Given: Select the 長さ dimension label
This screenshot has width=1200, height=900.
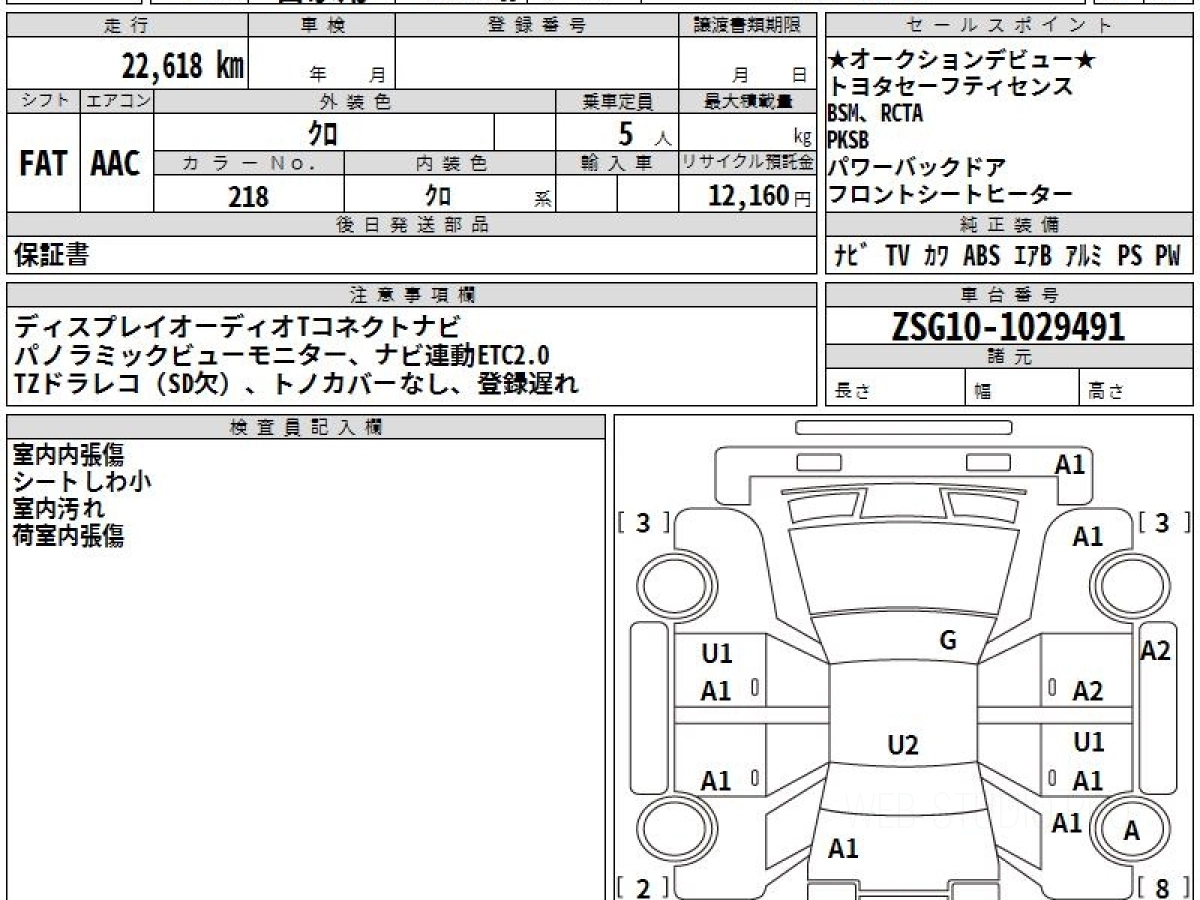Looking at the screenshot, I should coord(853,392).
